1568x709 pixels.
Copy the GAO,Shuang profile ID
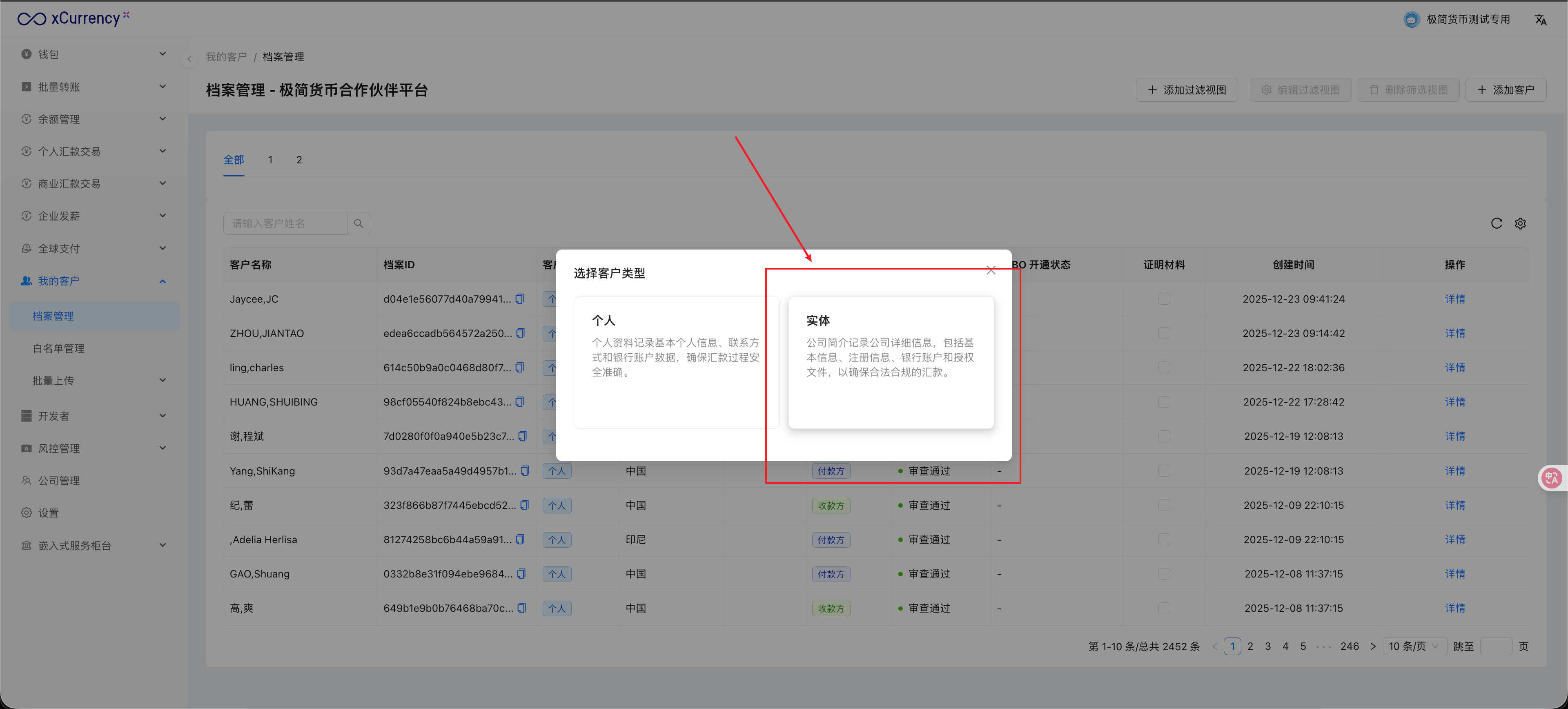[x=521, y=574]
